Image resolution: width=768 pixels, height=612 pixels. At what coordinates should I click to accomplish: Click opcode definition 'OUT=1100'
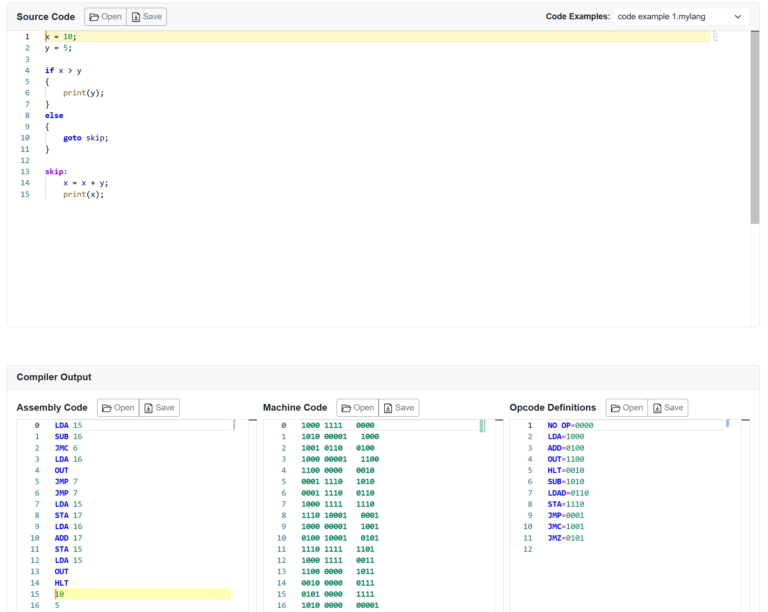click(566, 459)
